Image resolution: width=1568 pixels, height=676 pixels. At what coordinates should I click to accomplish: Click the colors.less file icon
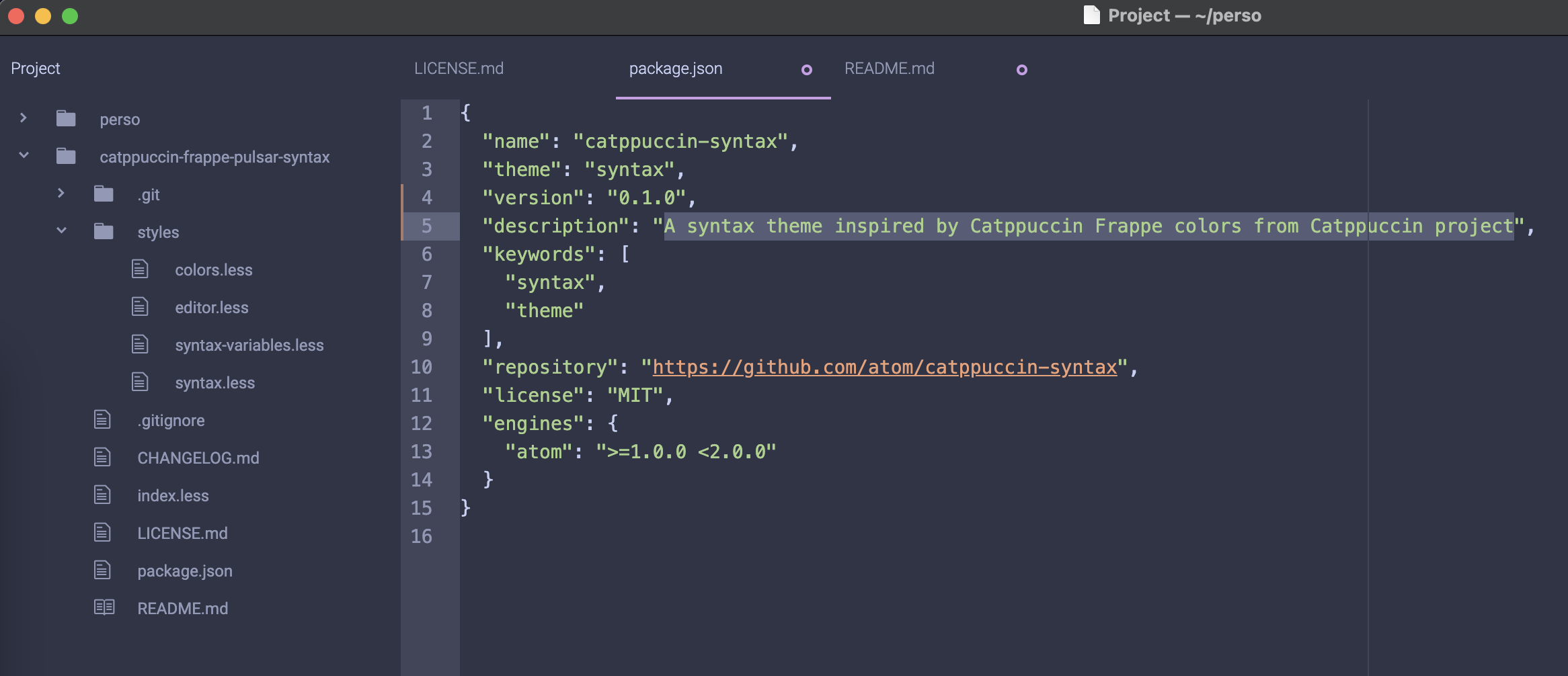(140, 269)
